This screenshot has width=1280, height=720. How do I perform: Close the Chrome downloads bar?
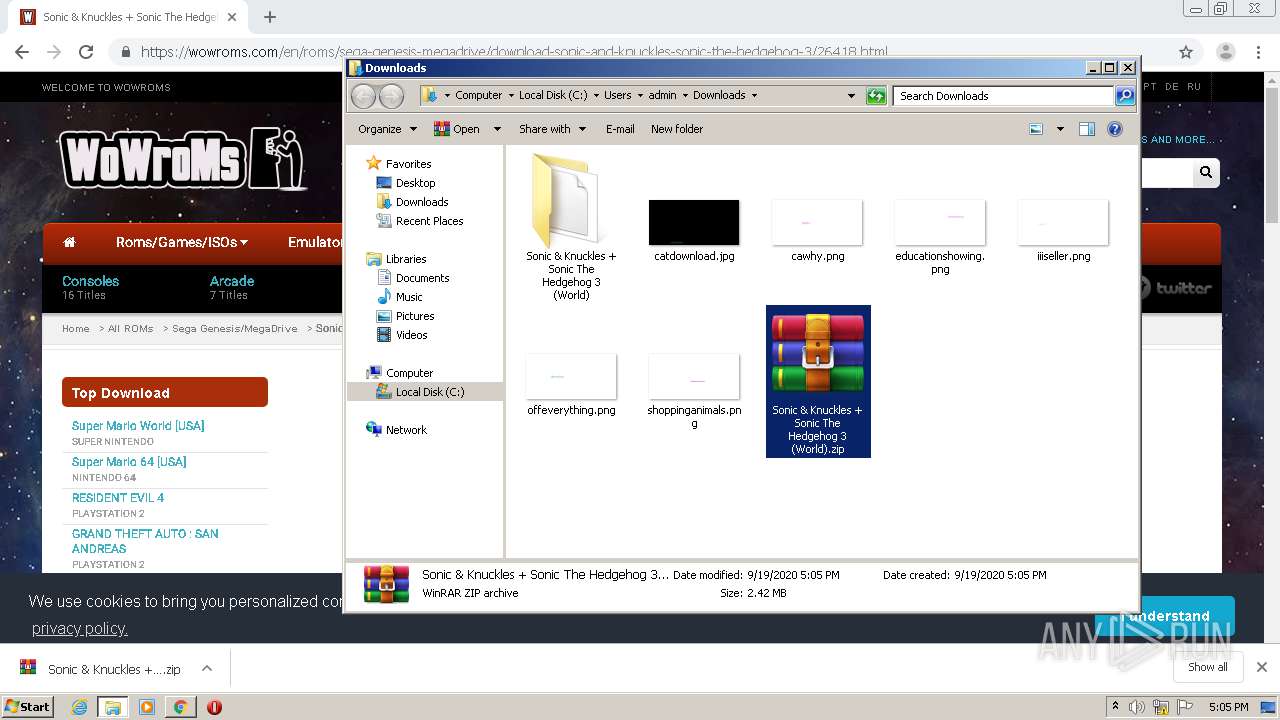point(1262,667)
